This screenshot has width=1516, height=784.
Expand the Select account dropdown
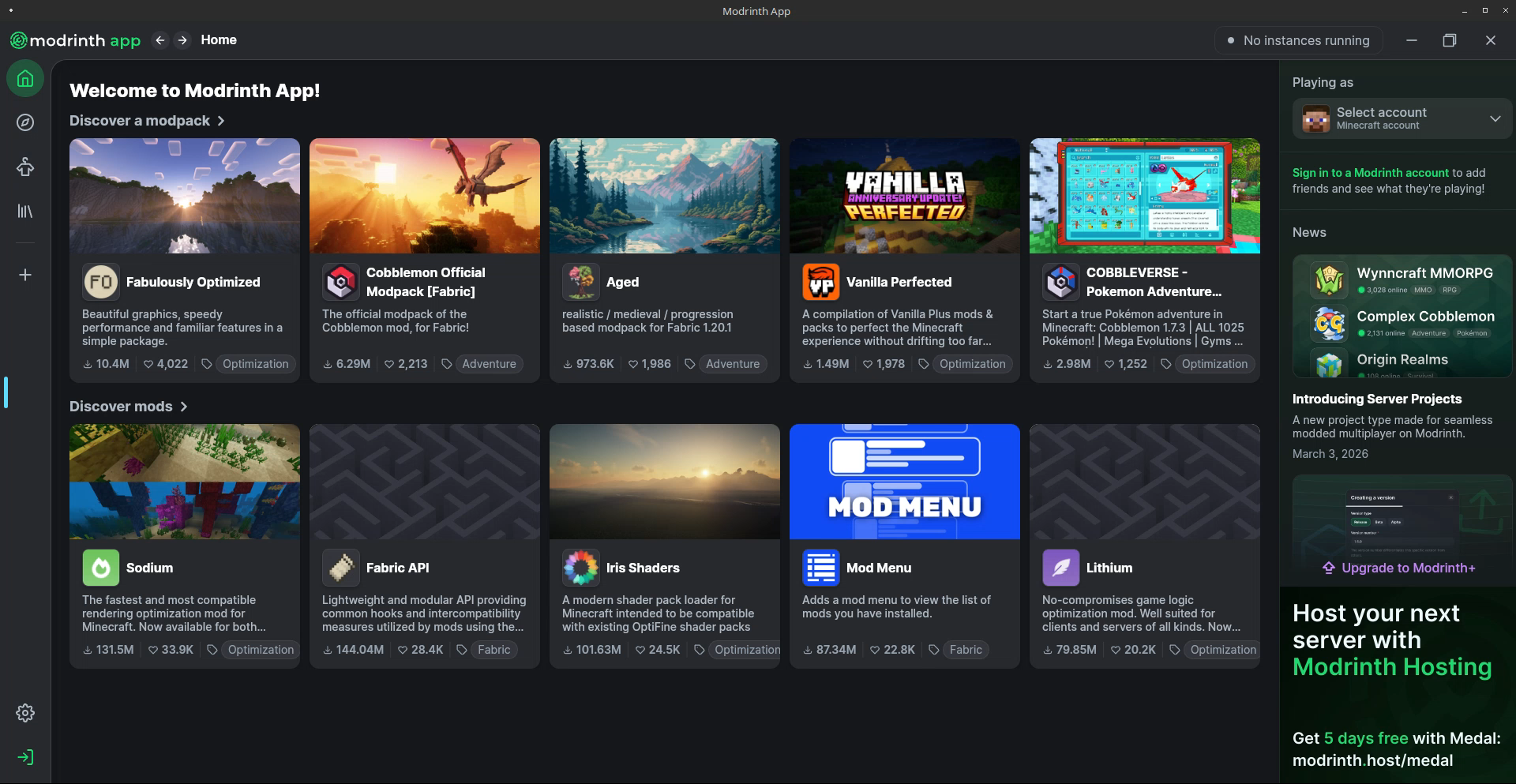(x=1402, y=118)
